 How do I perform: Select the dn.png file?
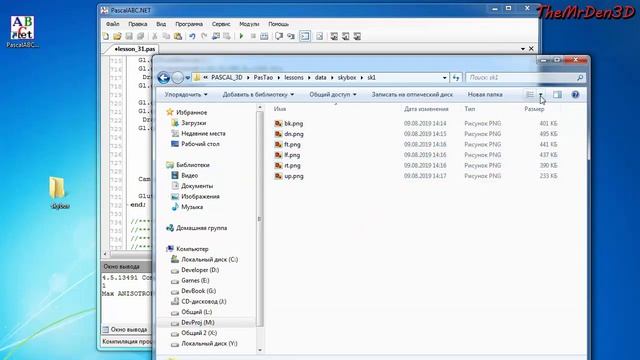(x=289, y=134)
